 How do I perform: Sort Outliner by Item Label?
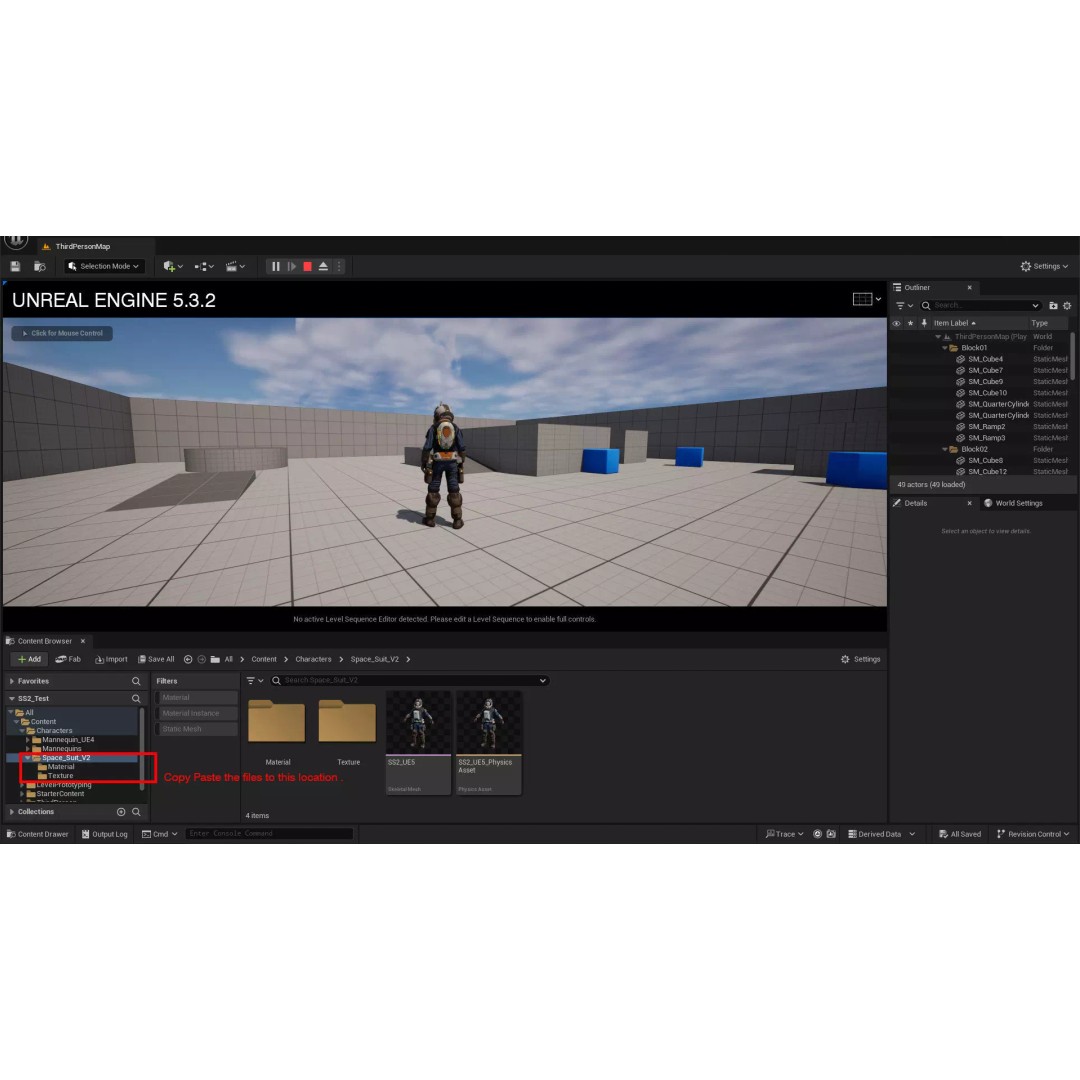[954, 323]
